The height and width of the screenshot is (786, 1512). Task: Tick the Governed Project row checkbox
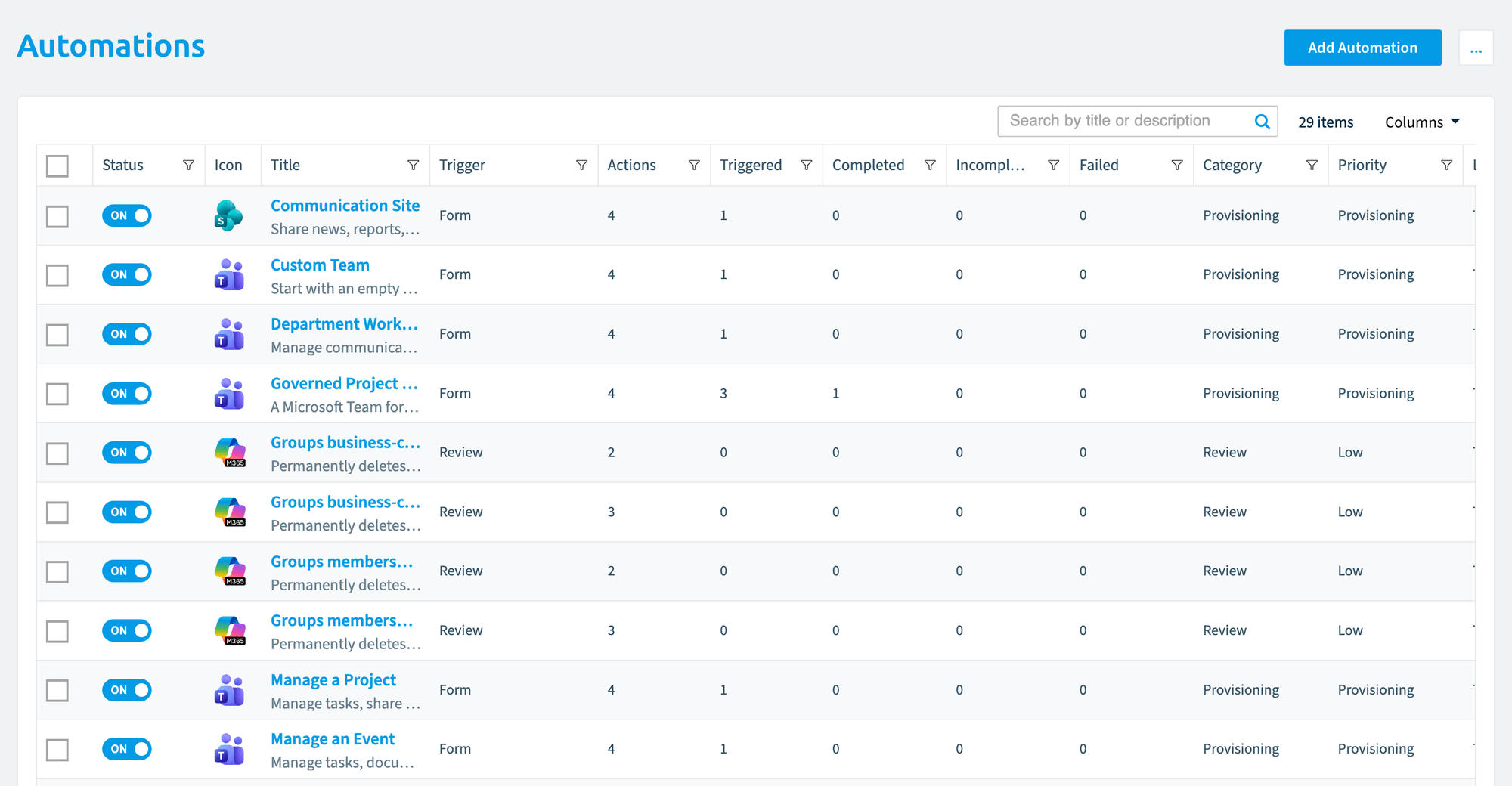[x=57, y=394]
